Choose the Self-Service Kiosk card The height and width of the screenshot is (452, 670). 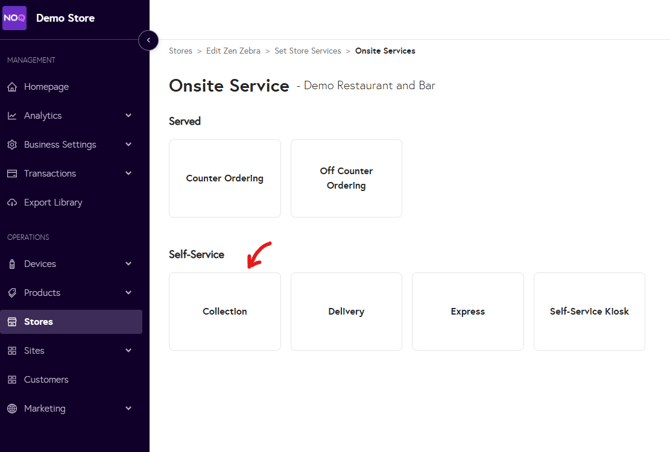coord(589,312)
